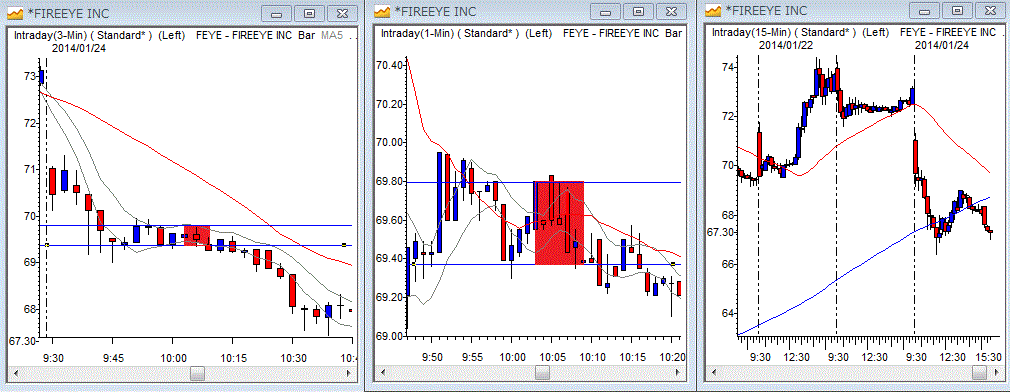Click the '9:50' time label in 1-Min chart
Viewport: 1010px width, 392px height.
tap(431, 357)
